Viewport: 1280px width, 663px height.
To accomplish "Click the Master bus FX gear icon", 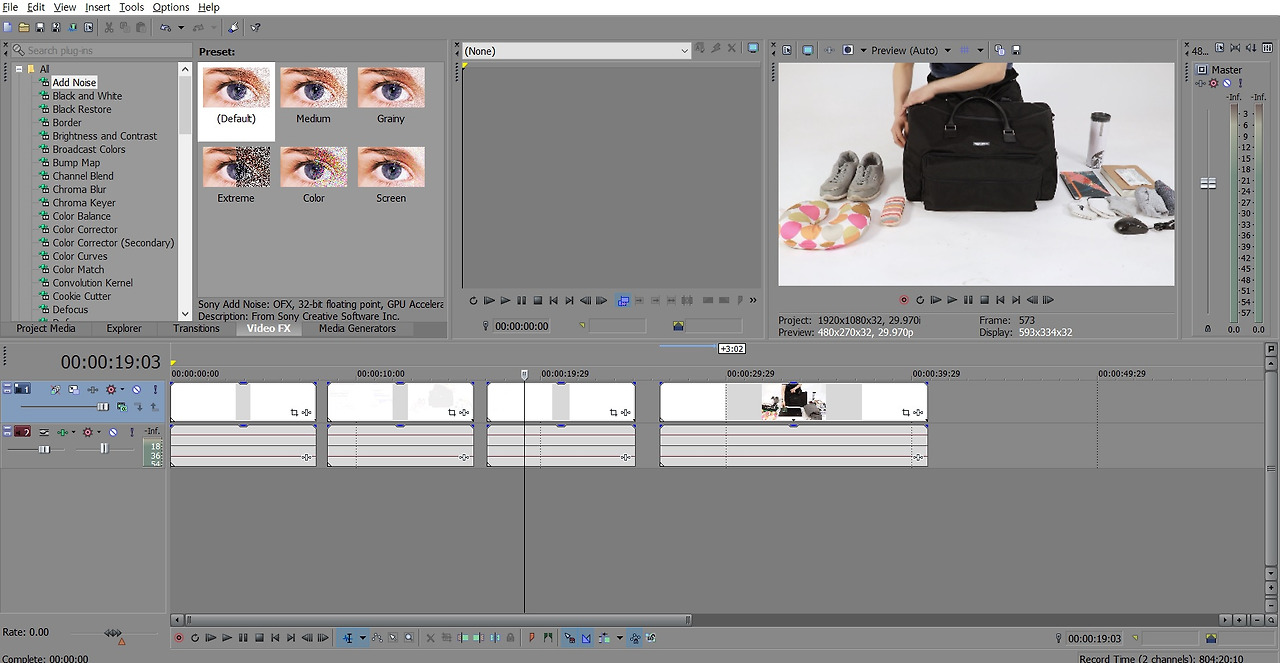I will [x=1213, y=83].
